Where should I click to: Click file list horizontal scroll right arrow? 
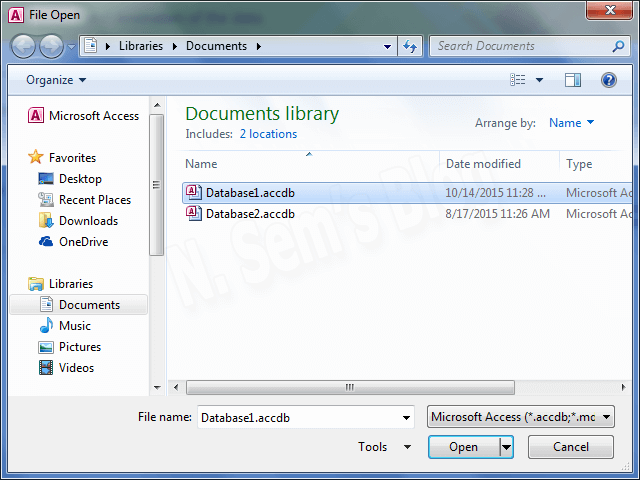pos(624,387)
